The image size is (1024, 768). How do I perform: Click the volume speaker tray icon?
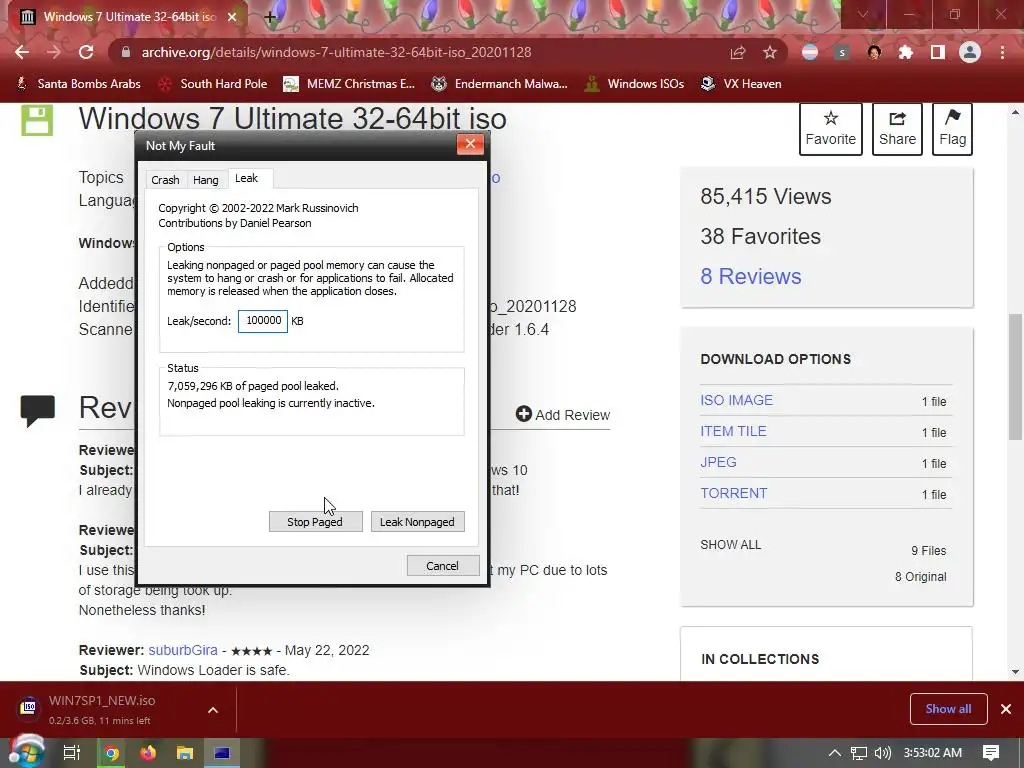pos(883,753)
